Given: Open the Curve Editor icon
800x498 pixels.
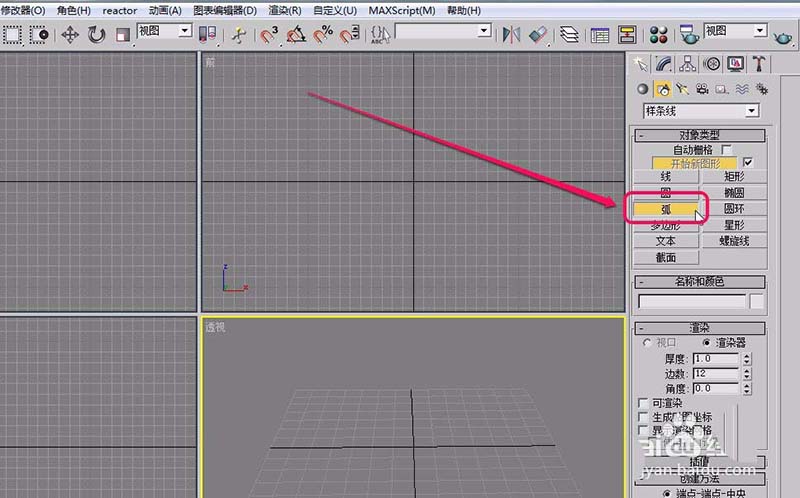Looking at the screenshot, I should (600, 35).
